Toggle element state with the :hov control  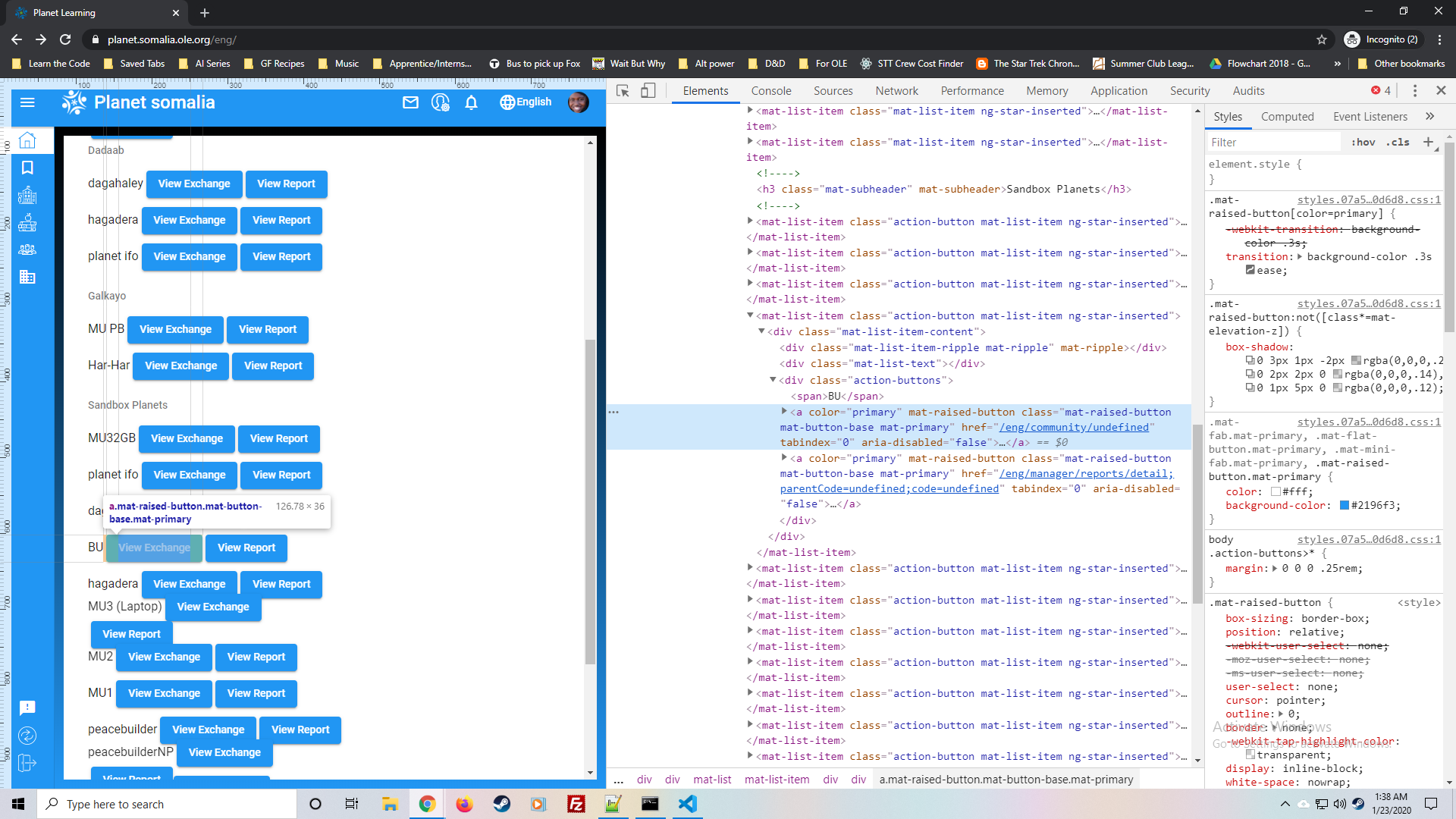(1363, 142)
